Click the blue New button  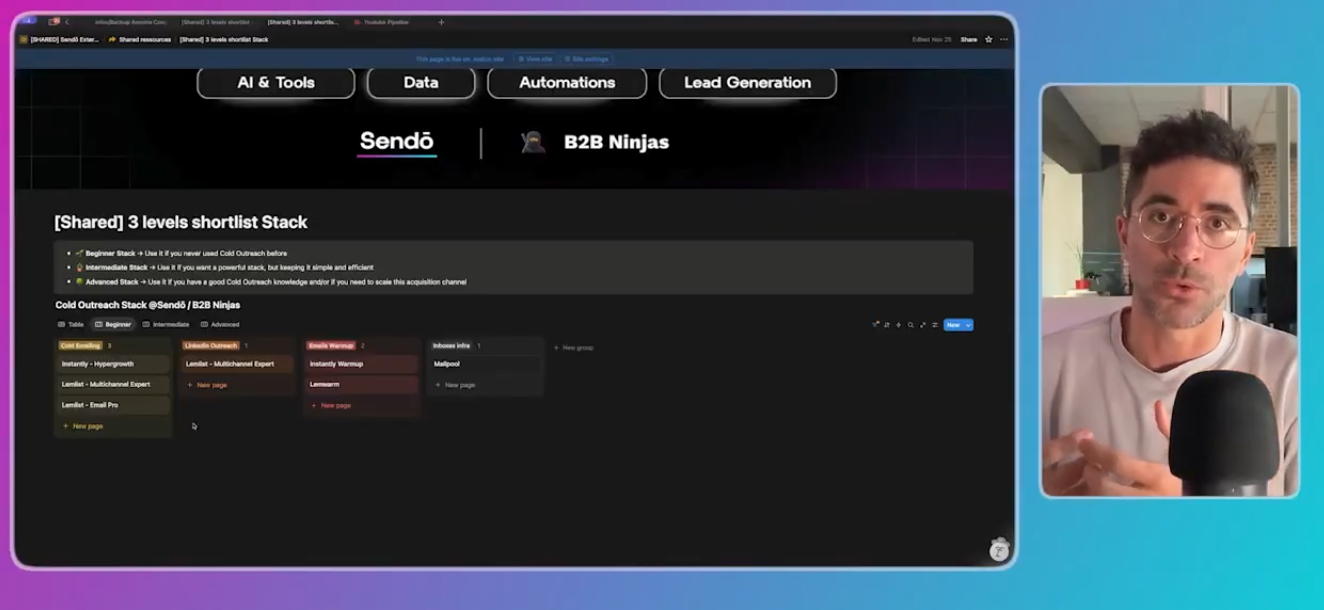tap(953, 324)
